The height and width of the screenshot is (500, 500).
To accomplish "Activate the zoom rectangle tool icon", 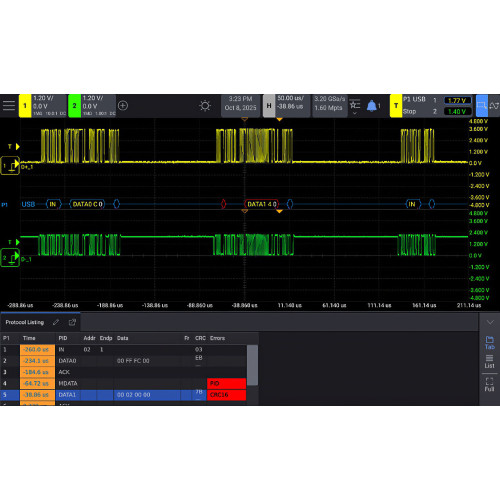I will pos(482,106).
